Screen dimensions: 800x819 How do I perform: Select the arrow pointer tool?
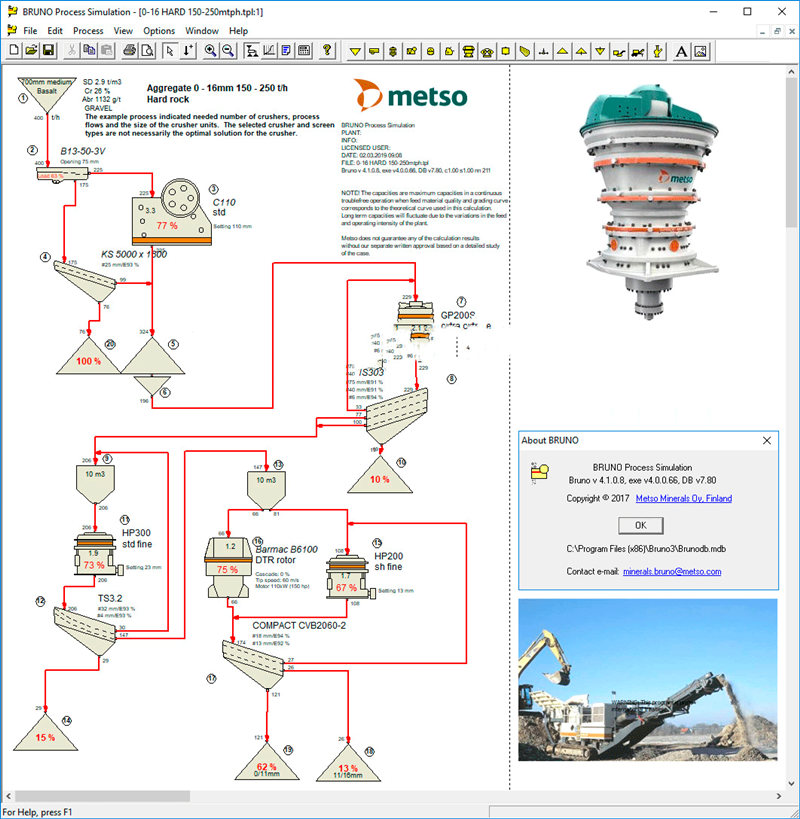[169, 51]
